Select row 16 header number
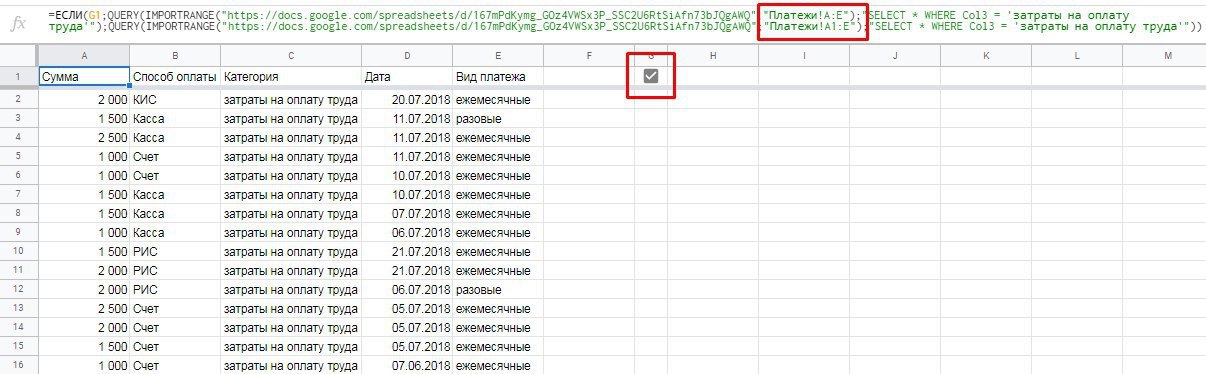1206x374 pixels. 19,365
